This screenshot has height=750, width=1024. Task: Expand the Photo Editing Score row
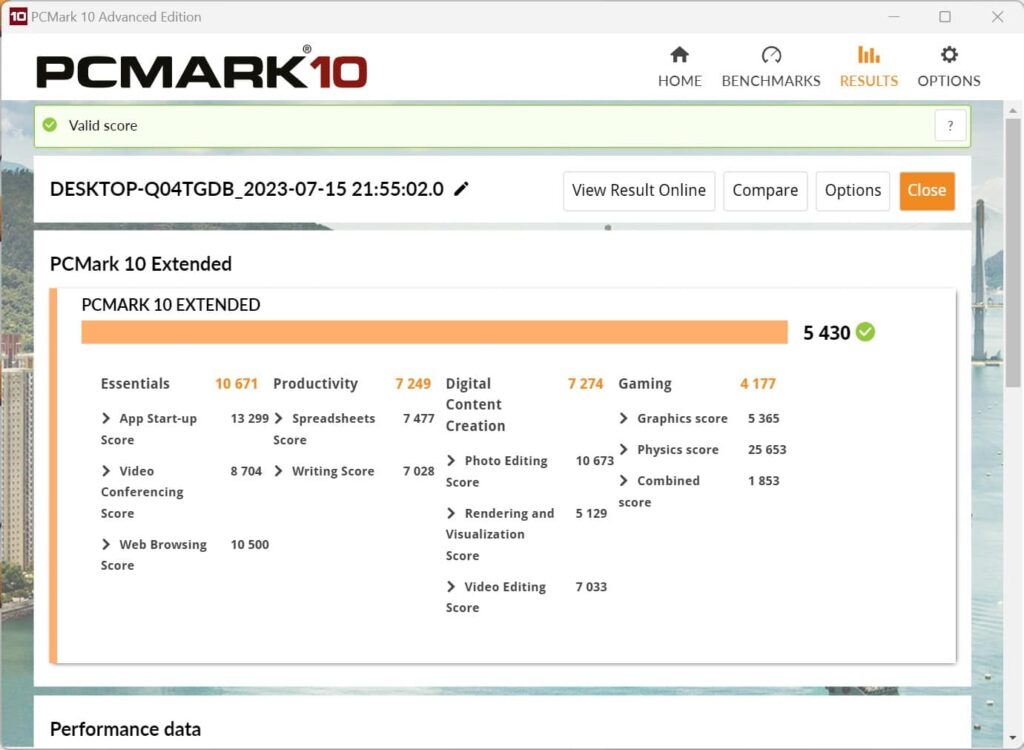click(x=452, y=461)
